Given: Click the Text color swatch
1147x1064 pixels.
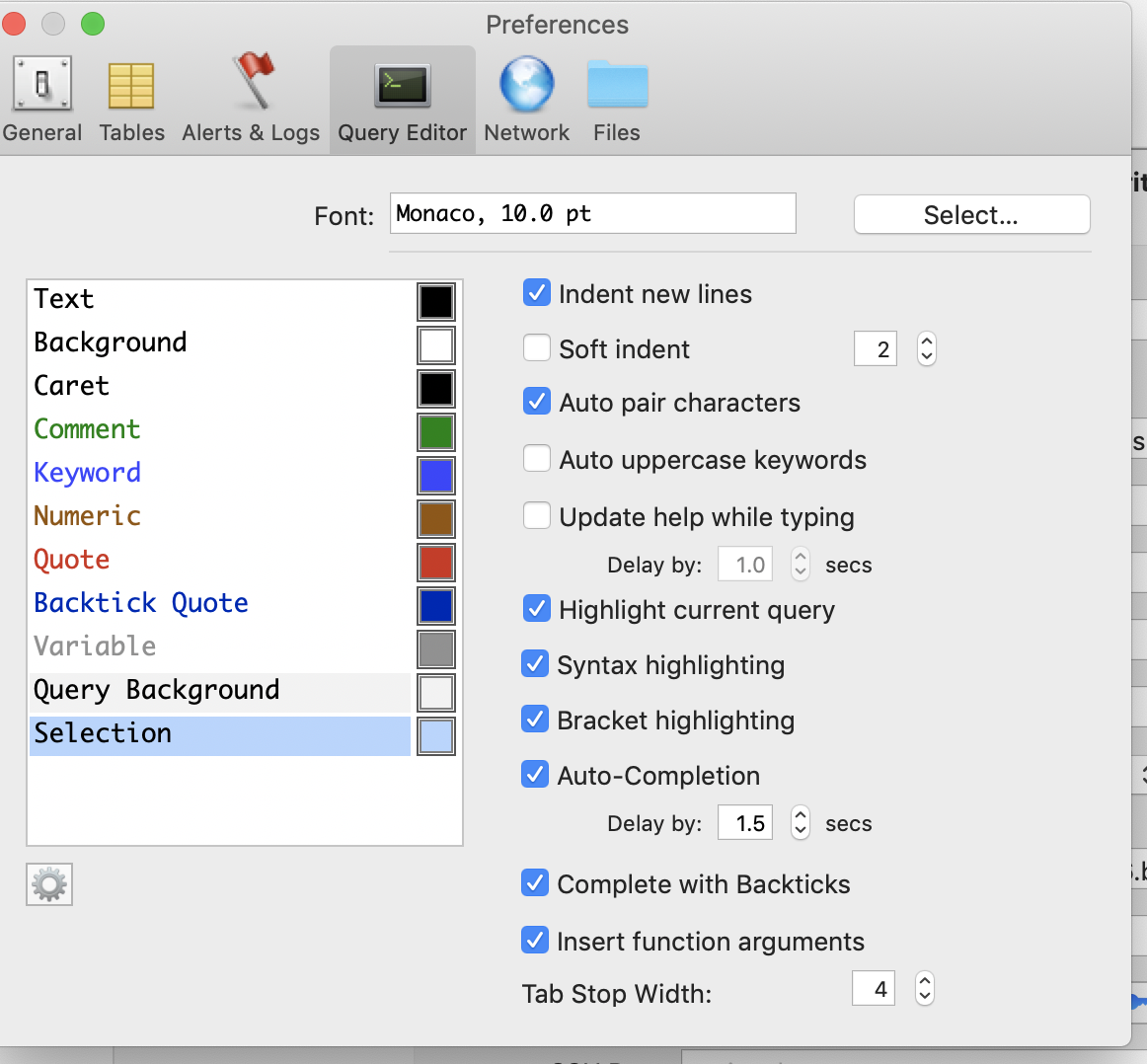Looking at the screenshot, I should pos(436,302).
